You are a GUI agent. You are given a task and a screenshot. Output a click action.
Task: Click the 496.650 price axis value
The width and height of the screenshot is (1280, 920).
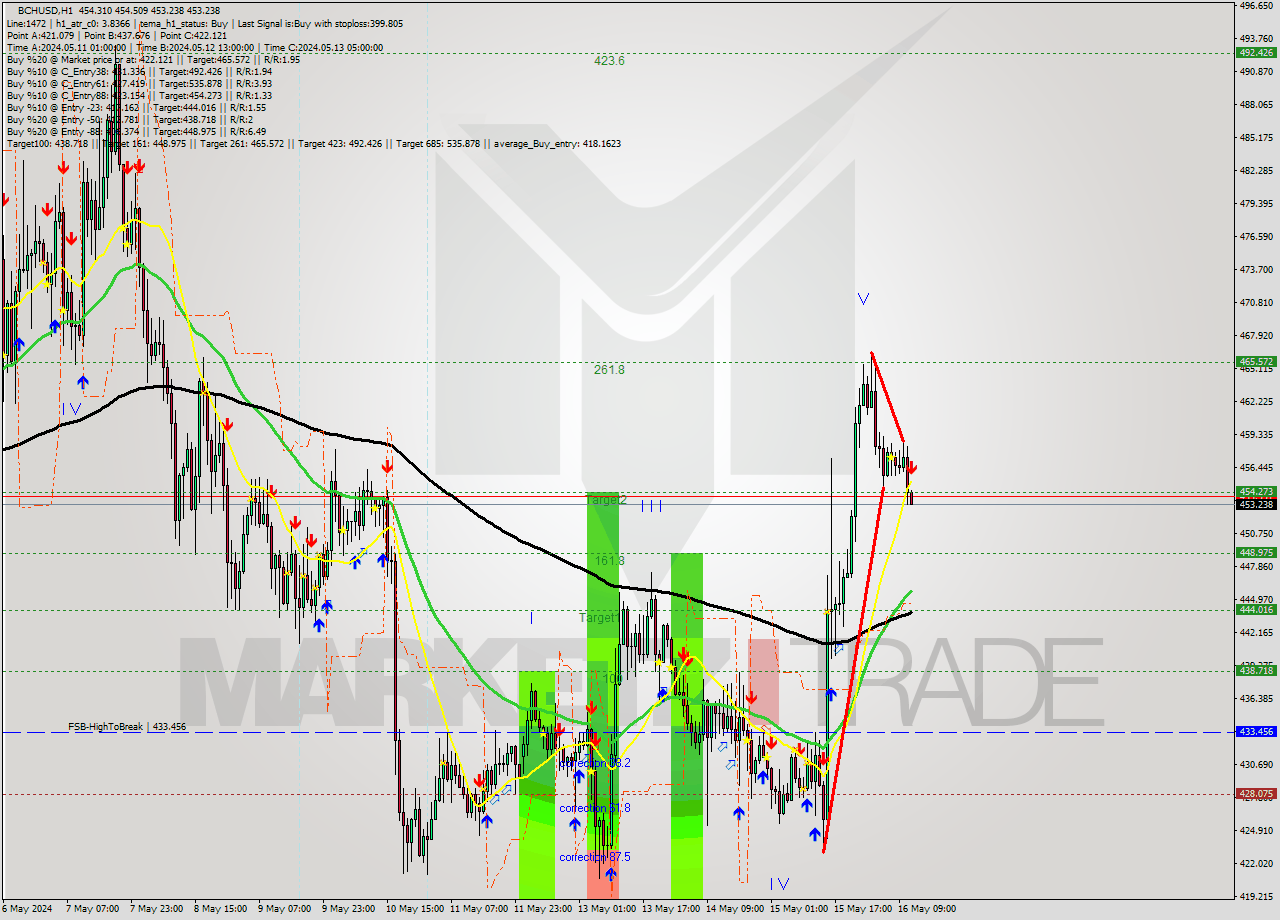[x=1255, y=6]
